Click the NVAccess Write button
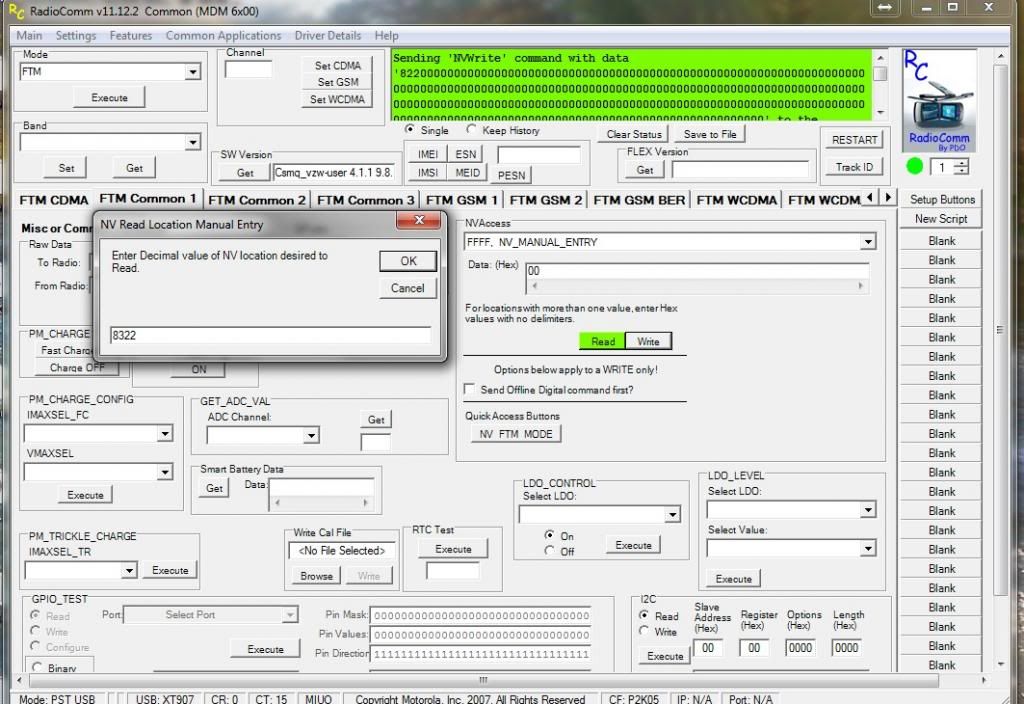This screenshot has height=704, width=1024. click(648, 341)
